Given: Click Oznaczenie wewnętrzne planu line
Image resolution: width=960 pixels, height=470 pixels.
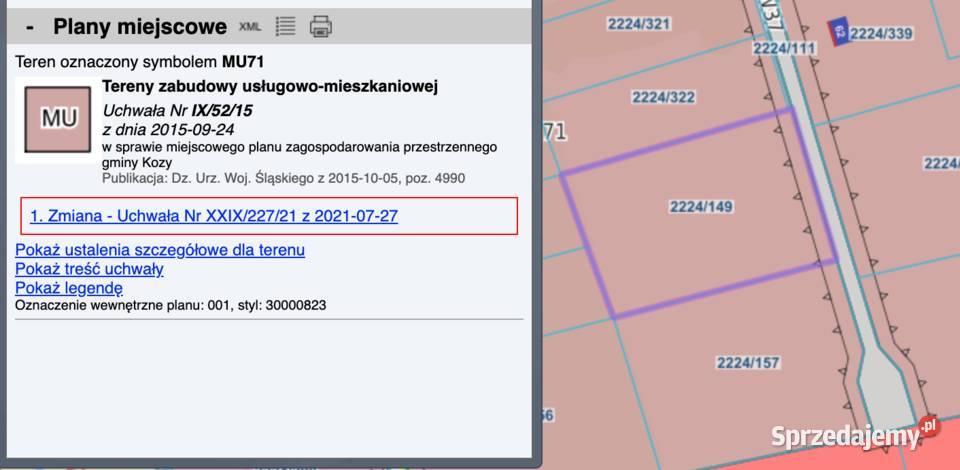Looking at the screenshot, I should pyautogui.click(x=171, y=305).
